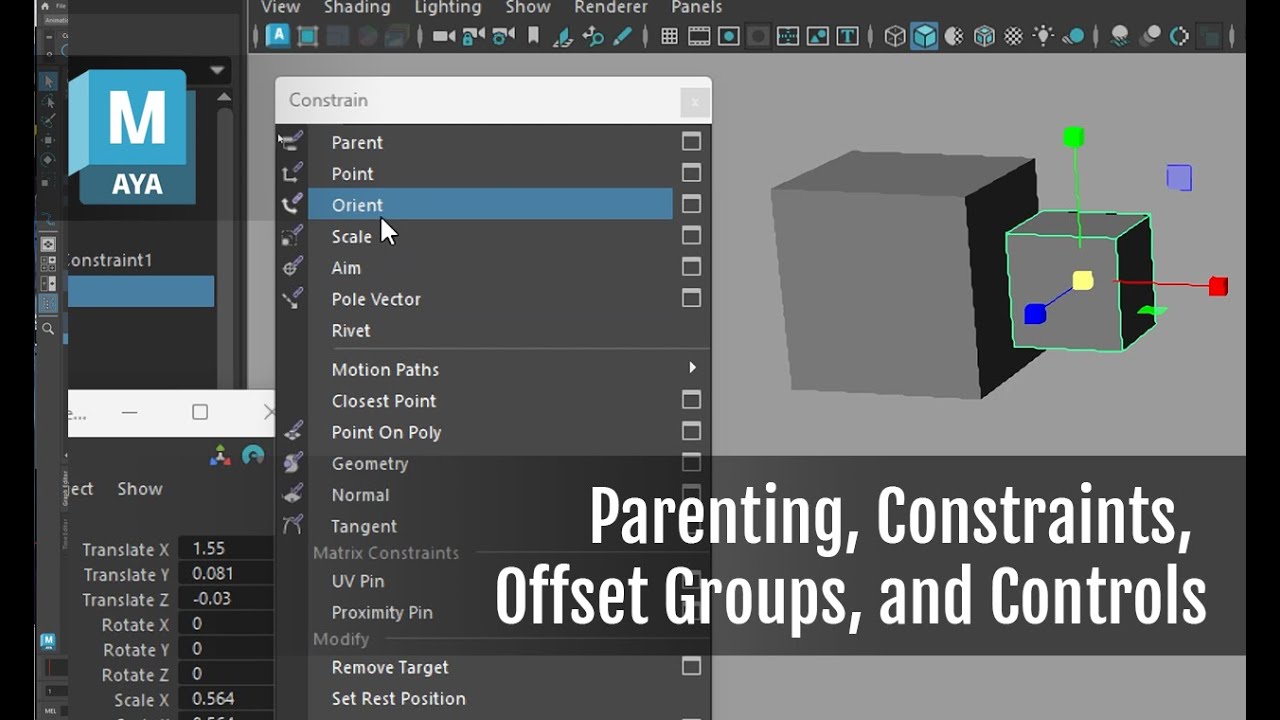Screen dimensions: 1280x720
Task: Click the camera bookmark icon
Action: coord(534,37)
